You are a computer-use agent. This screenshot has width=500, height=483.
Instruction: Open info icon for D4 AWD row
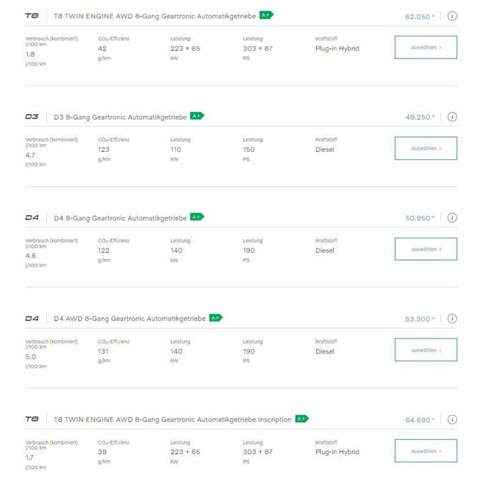point(452,319)
